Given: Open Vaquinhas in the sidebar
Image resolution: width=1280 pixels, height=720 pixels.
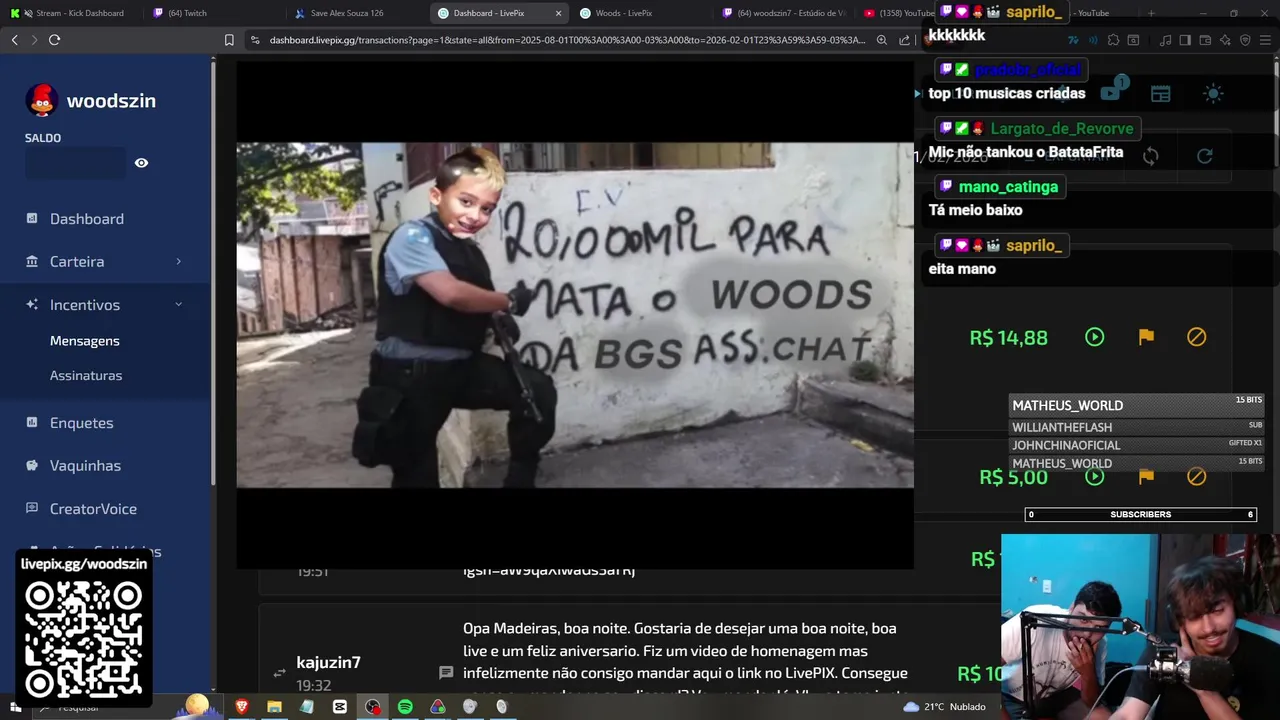Looking at the screenshot, I should click(x=85, y=466).
